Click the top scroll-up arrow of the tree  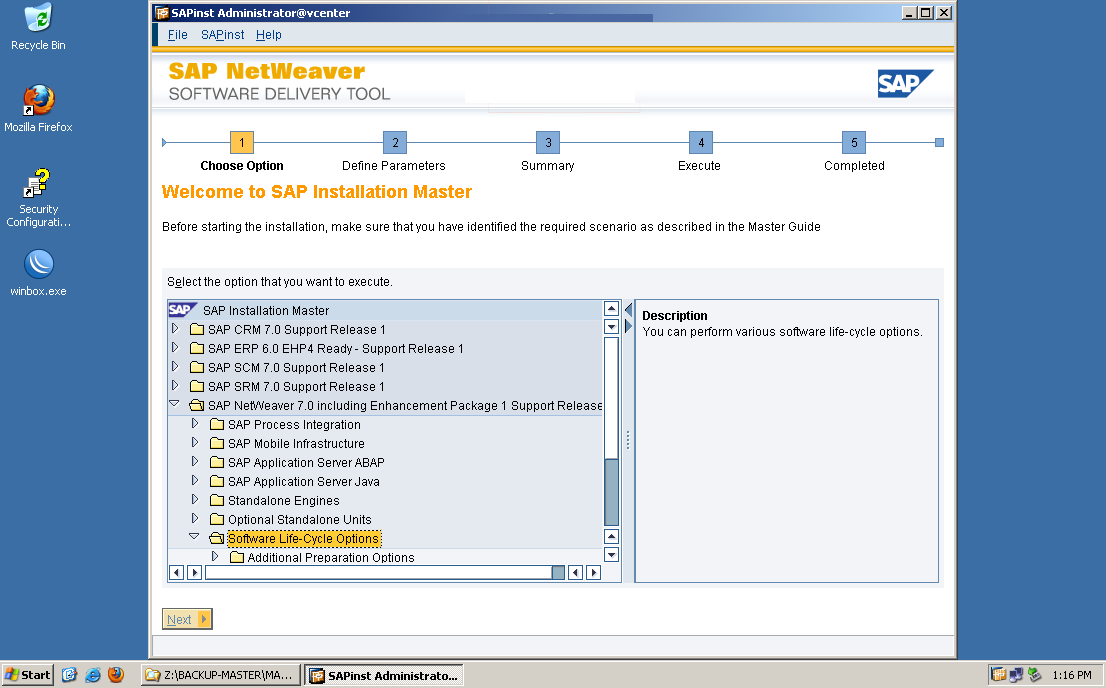pos(612,308)
